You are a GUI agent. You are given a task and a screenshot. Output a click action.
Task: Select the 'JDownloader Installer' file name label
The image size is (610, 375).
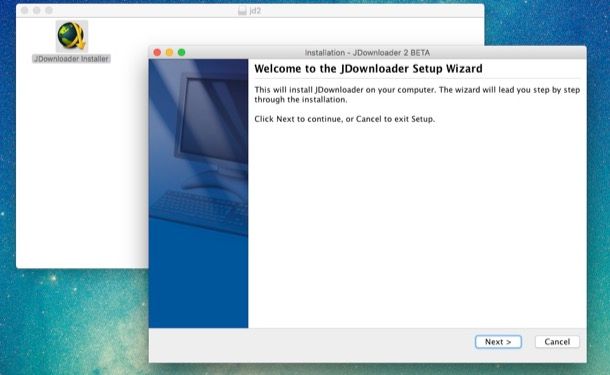point(71,59)
